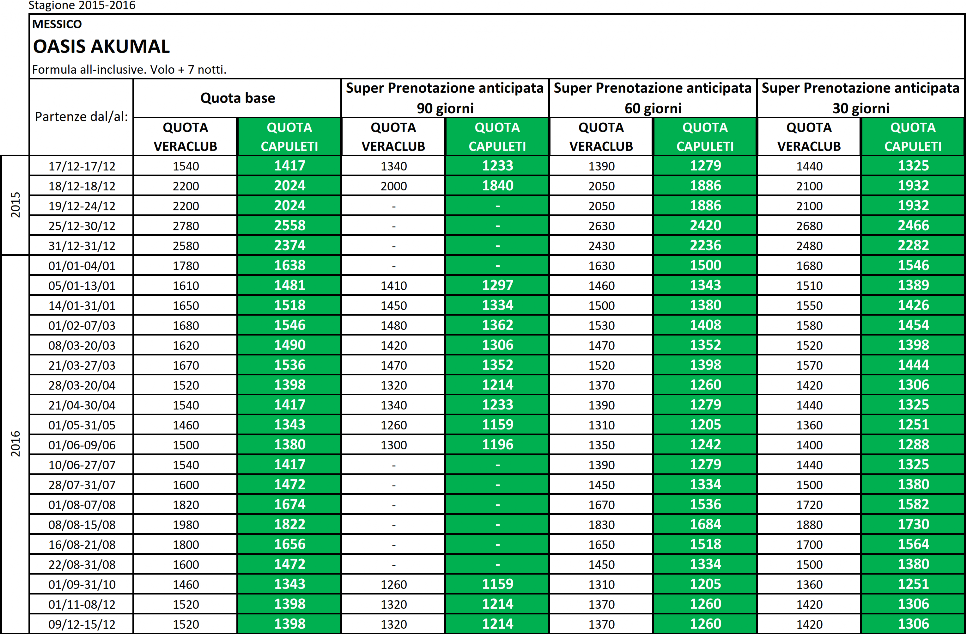Image resolution: width=966 pixels, height=634 pixels.
Task: Click the Super Prenotazione anticipata 60 giorni header
Action: point(652,98)
